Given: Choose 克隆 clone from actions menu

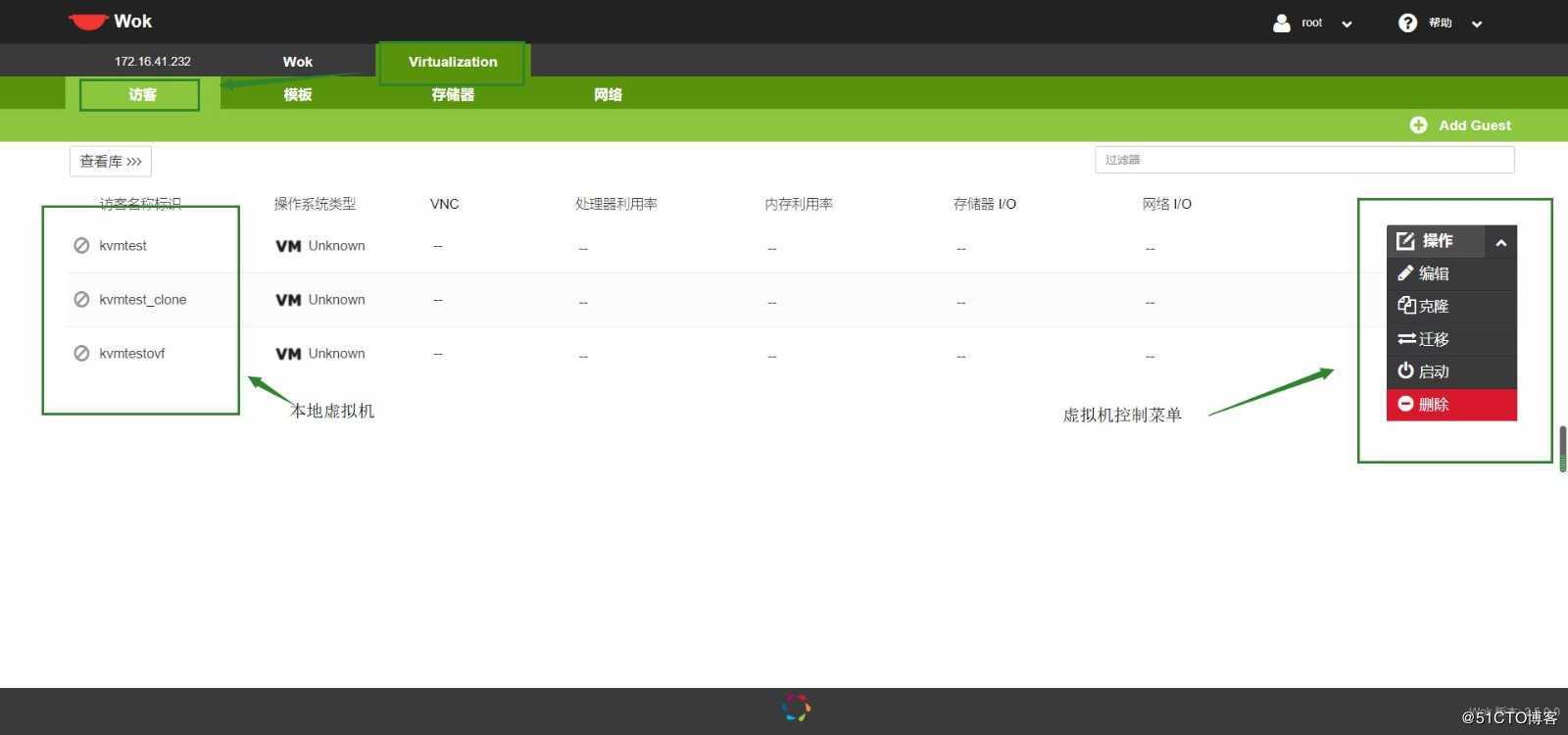Looking at the screenshot, I should pyautogui.click(x=1451, y=306).
